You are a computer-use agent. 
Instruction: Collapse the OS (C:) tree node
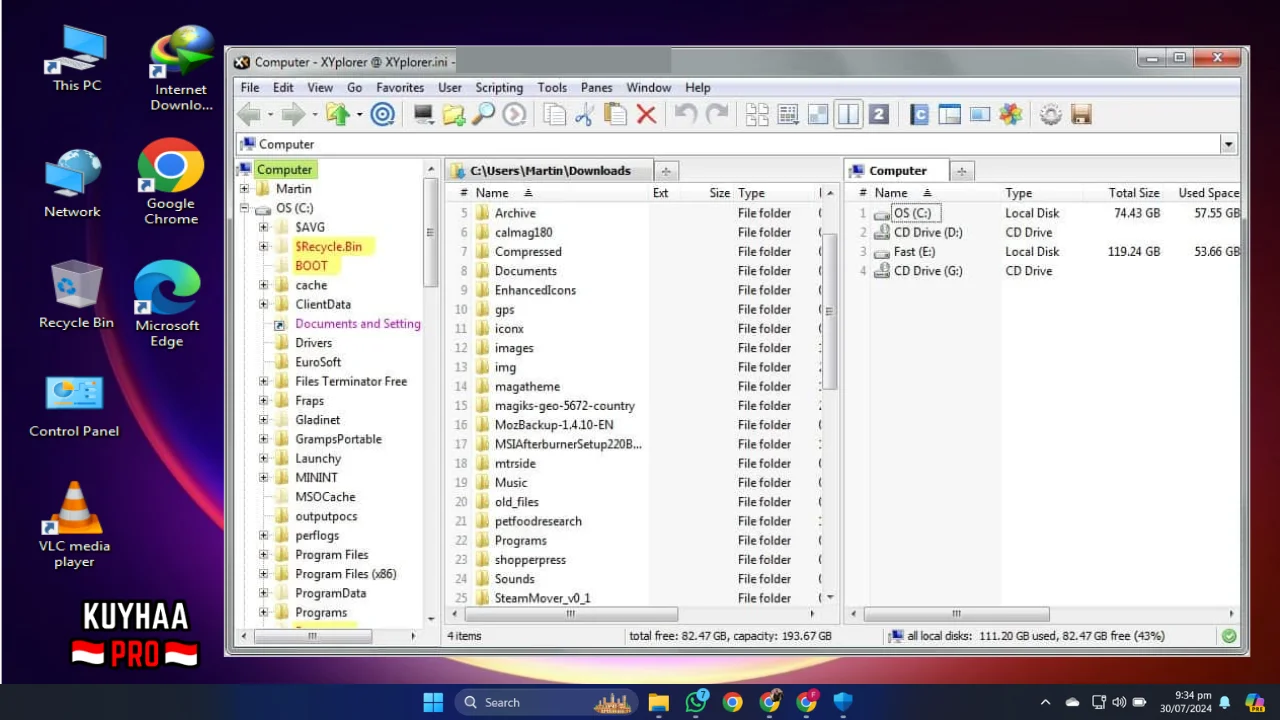(244, 208)
